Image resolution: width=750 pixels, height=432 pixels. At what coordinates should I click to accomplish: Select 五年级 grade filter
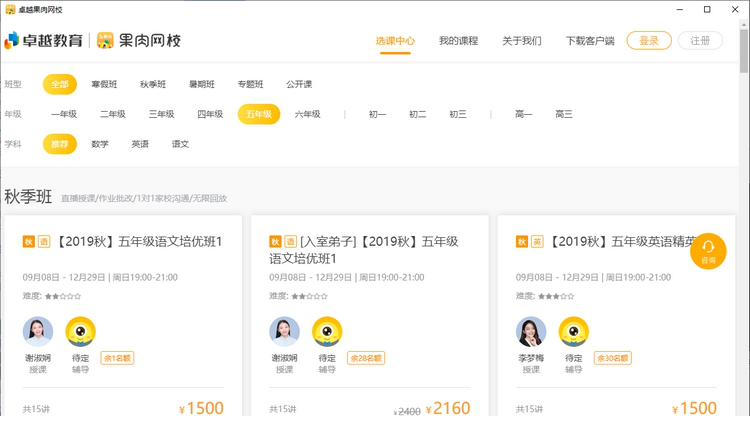(x=259, y=114)
